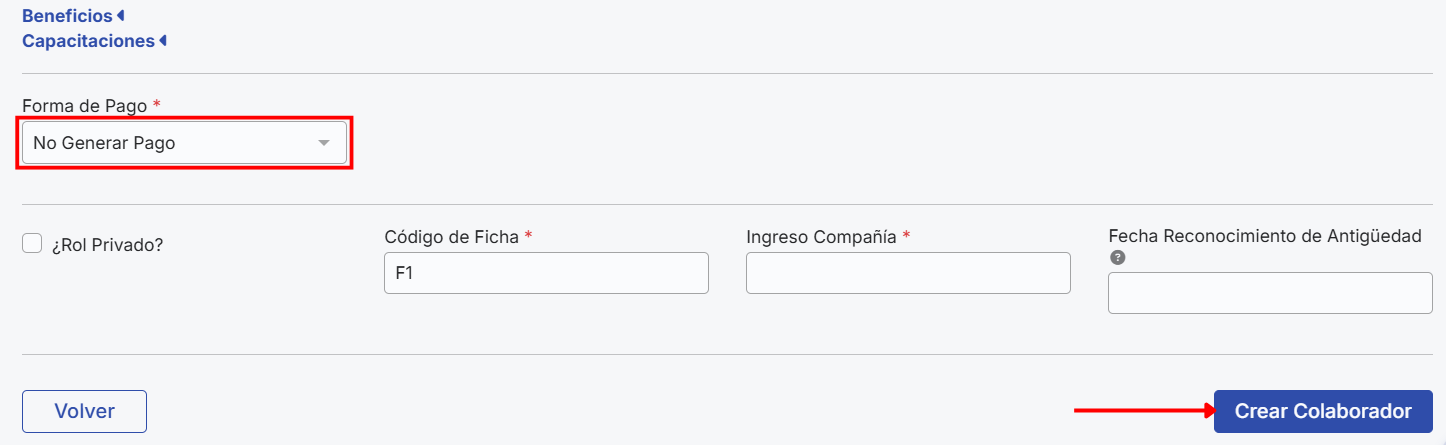Click the Ingreso Compañía label
Viewport: 1446px width, 445px height.
821,237
